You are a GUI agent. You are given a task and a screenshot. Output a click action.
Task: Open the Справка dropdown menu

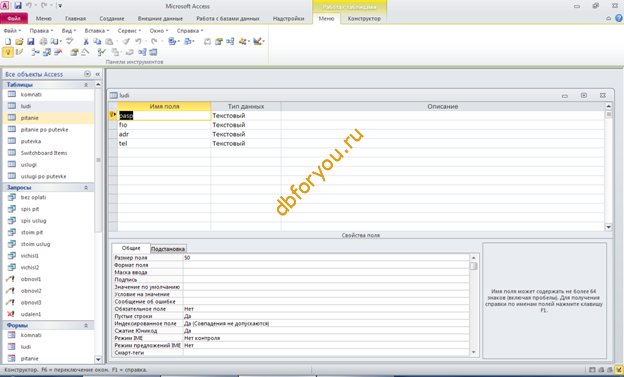point(190,31)
